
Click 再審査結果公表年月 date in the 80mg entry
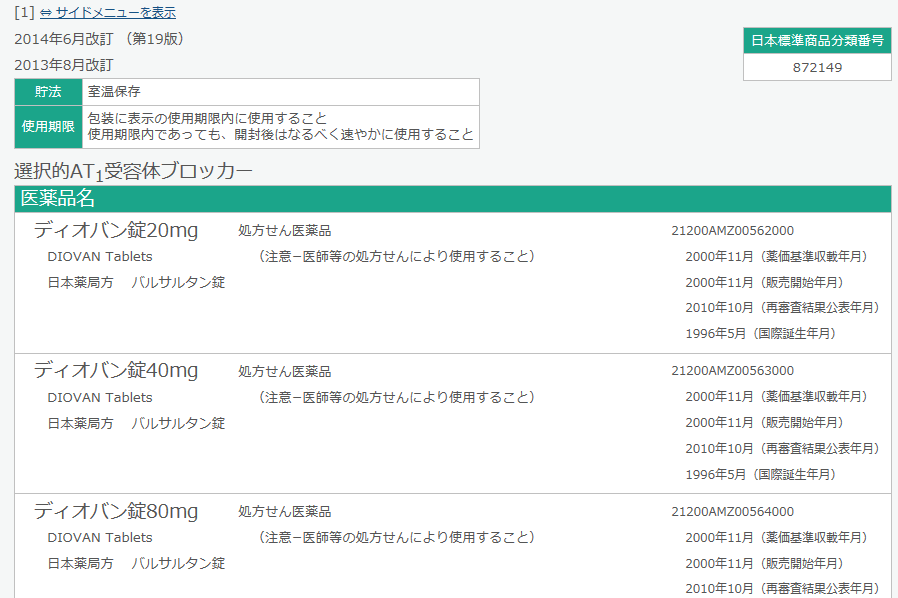tap(783, 589)
